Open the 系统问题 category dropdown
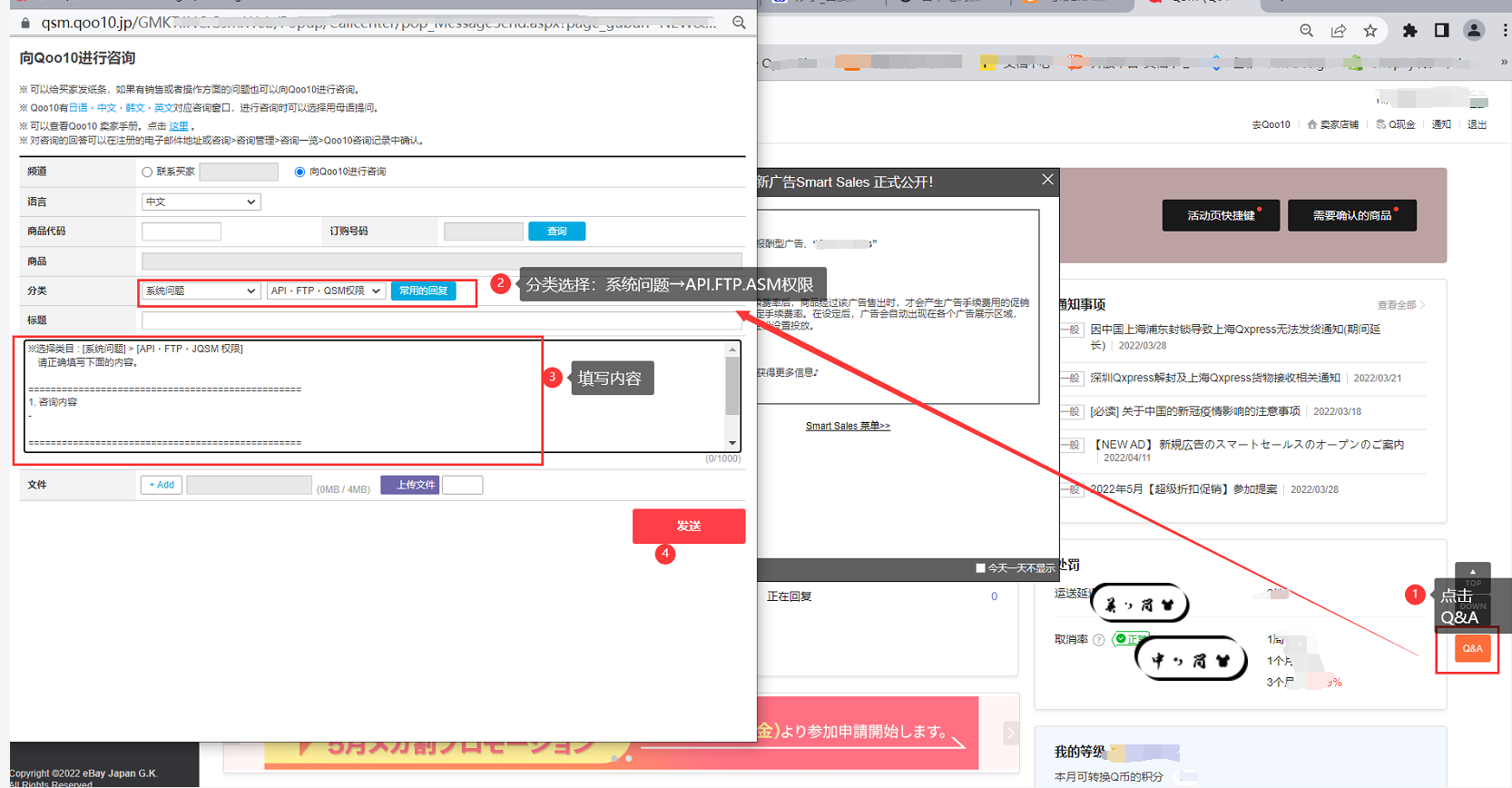Screen dimensions: 1512x788 201,291
